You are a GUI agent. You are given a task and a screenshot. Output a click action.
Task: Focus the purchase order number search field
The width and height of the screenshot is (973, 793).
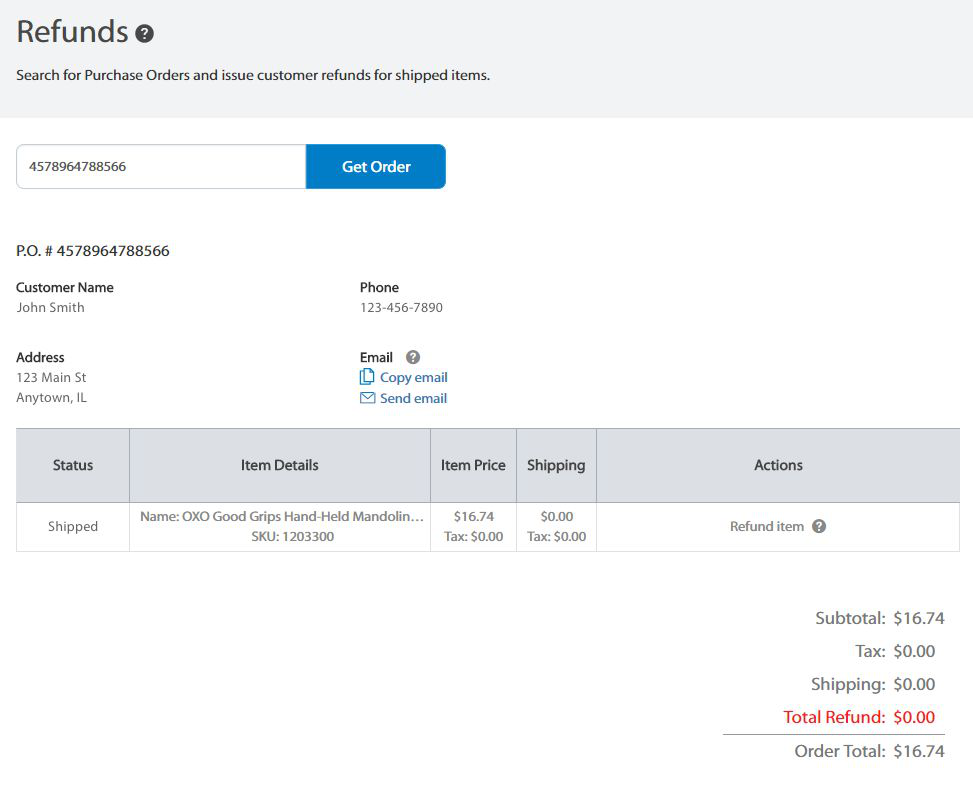click(161, 167)
